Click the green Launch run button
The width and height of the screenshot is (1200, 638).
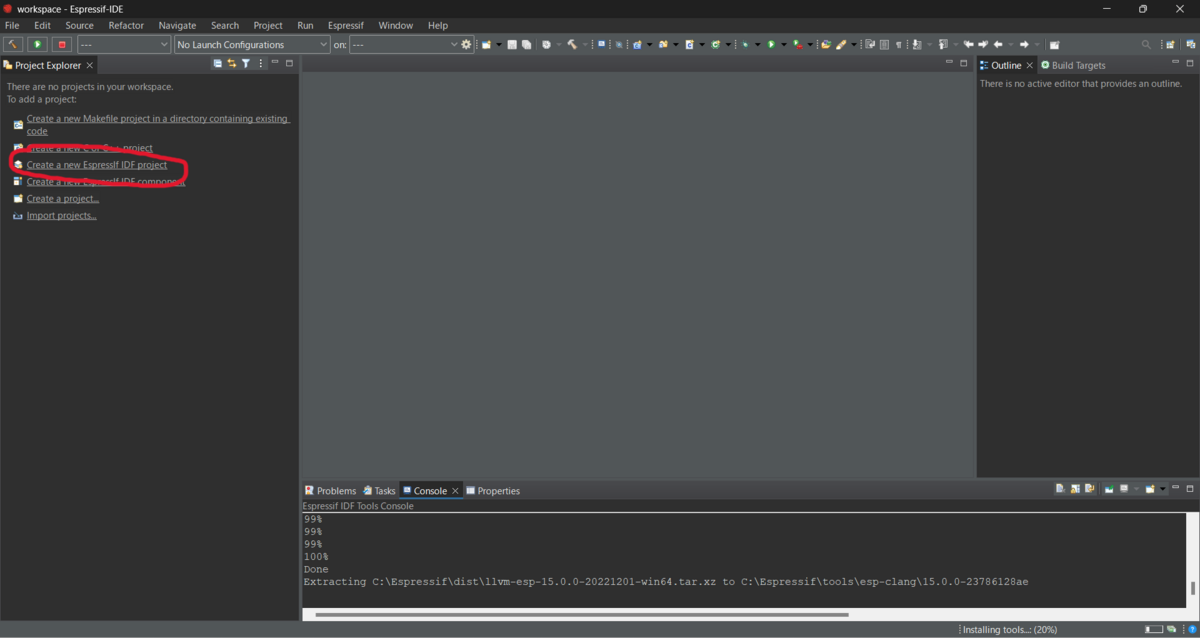tap(37, 44)
